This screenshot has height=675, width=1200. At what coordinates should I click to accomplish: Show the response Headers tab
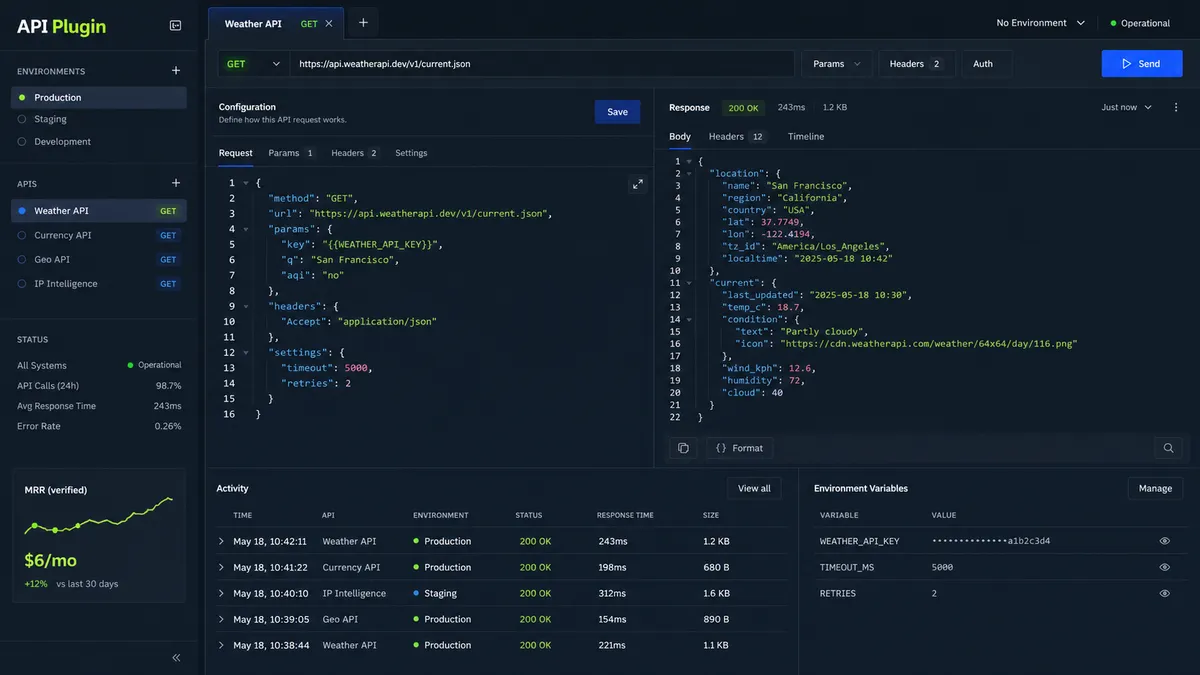coord(738,136)
